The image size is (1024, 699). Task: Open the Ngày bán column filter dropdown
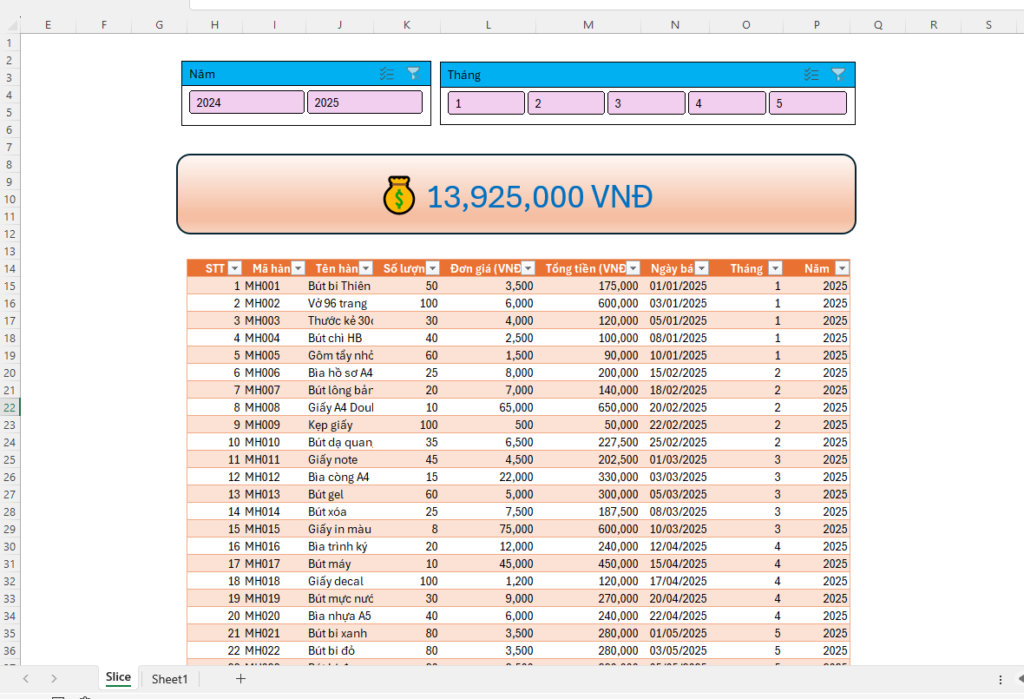click(701, 268)
